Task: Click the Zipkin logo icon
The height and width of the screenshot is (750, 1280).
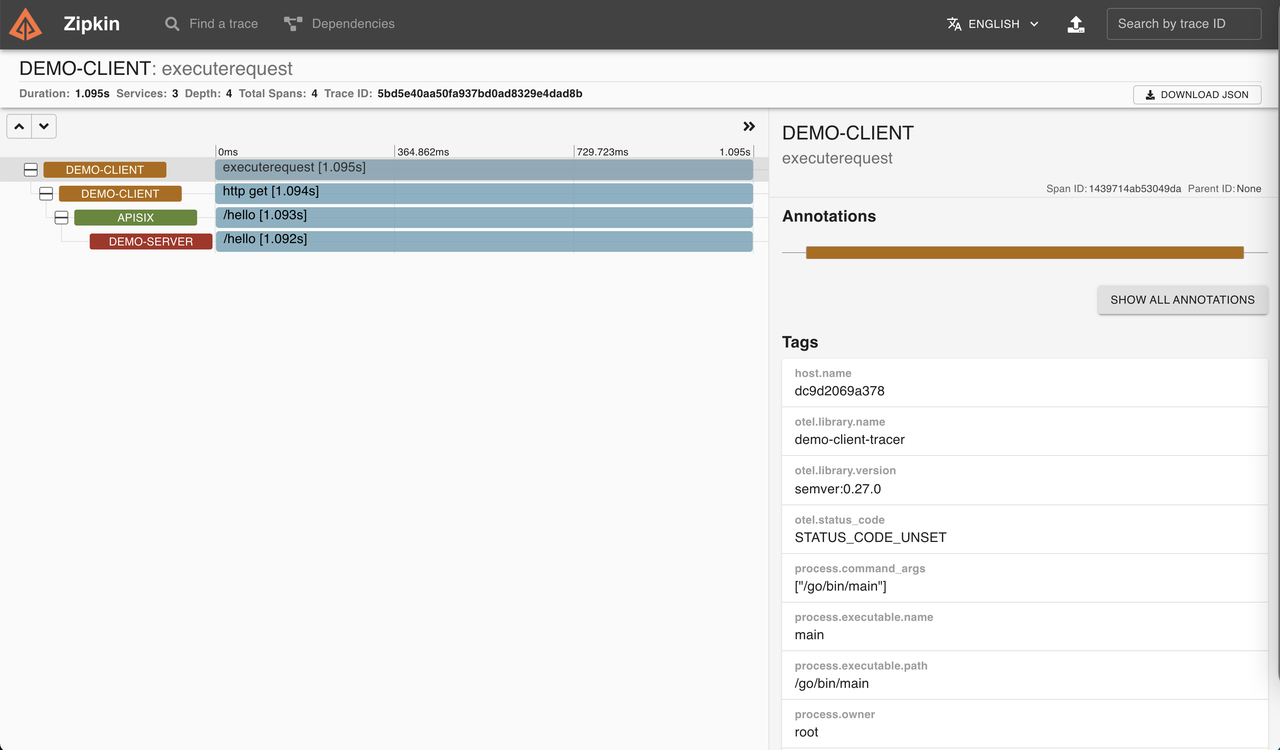Action: (26, 24)
